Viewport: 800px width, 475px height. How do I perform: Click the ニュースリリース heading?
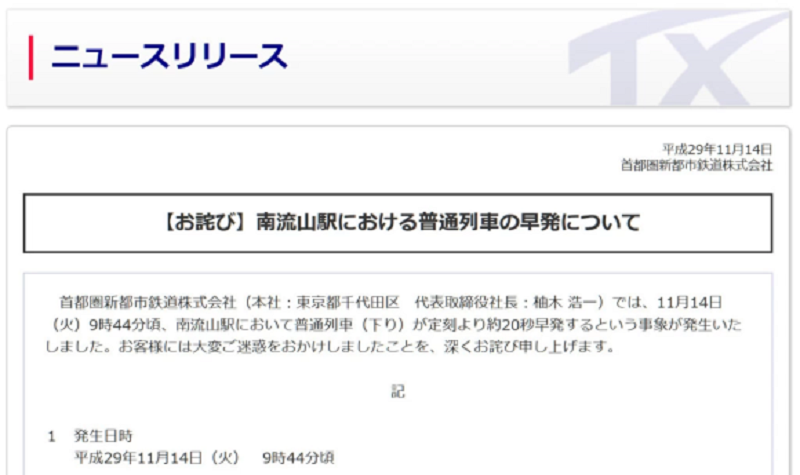tap(168, 56)
